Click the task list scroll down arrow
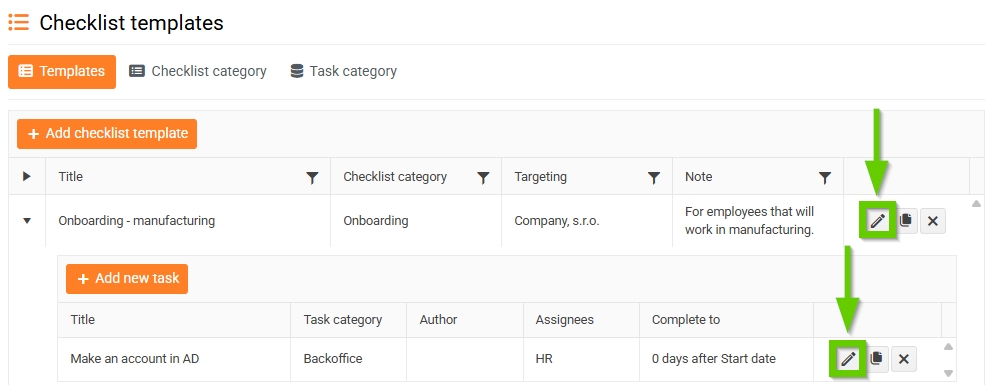The image size is (989, 385). click(x=948, y=373)
